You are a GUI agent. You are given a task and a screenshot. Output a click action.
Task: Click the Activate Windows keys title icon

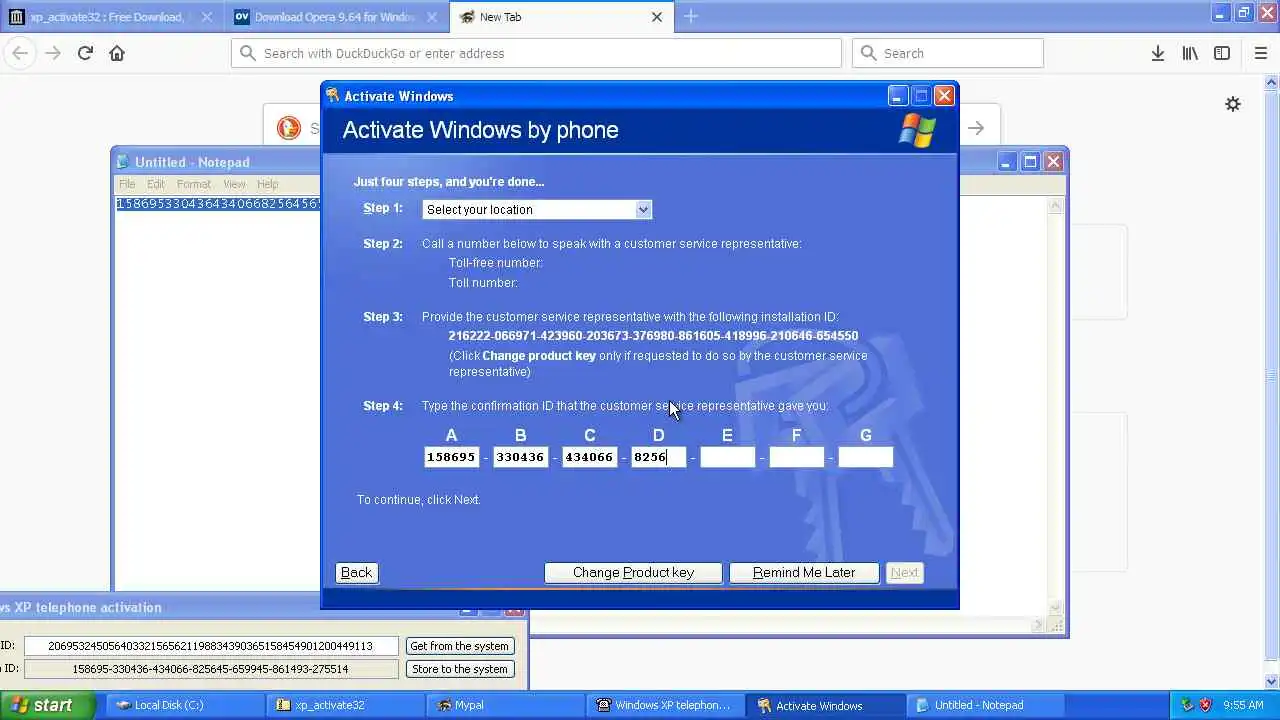333,96
